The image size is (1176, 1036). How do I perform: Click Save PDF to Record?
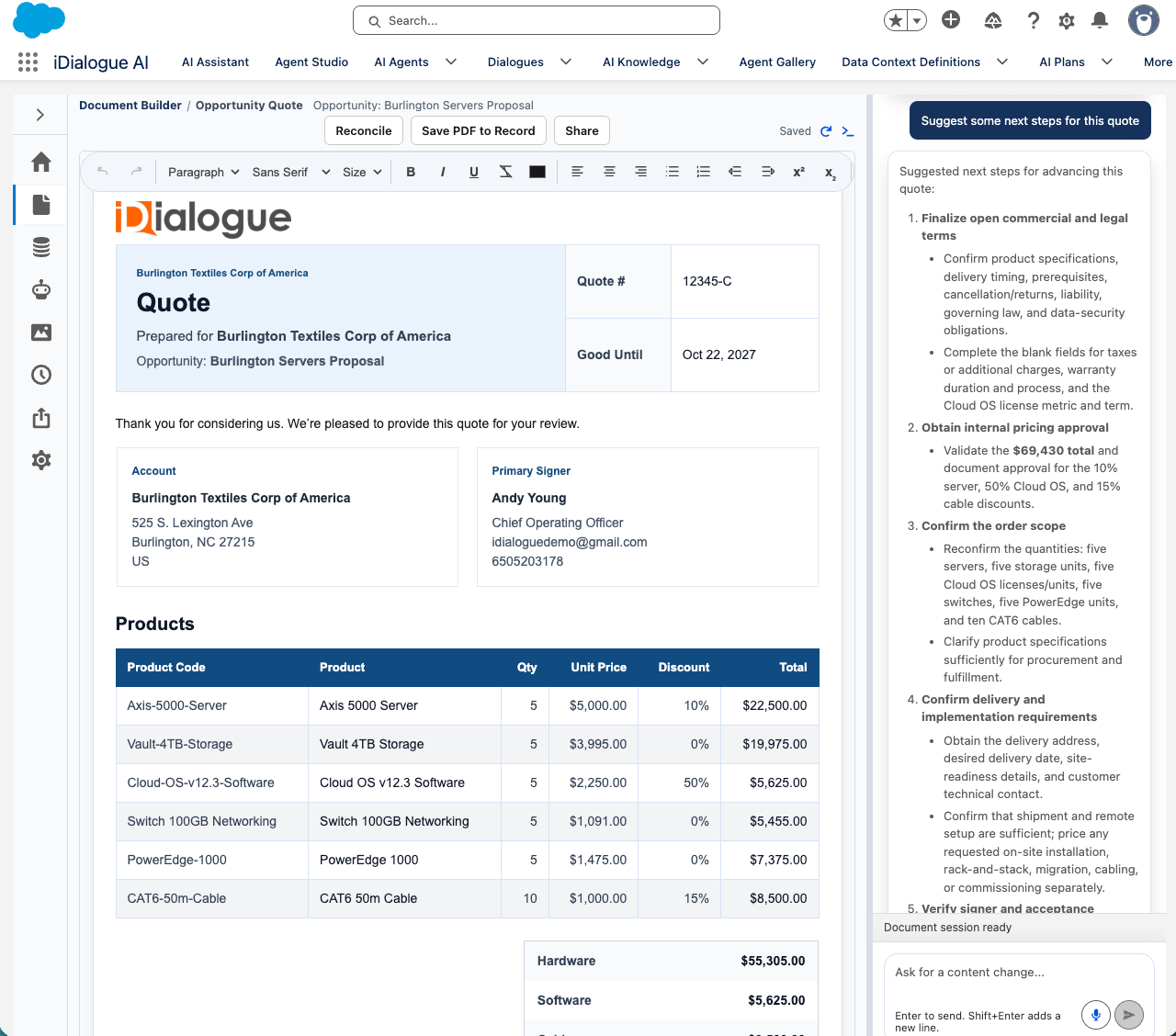pyautogui.click(x=479, y=130)
